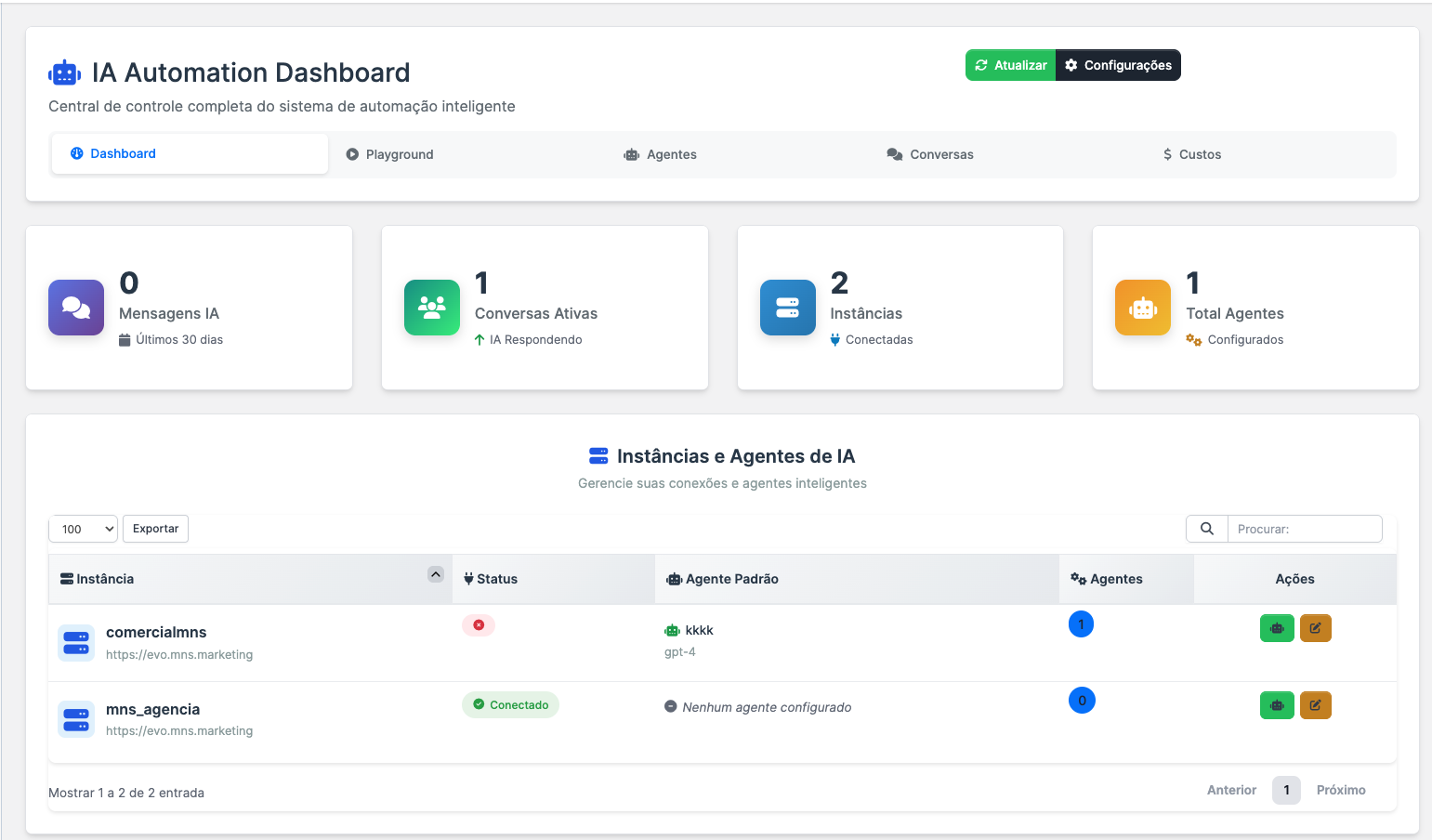
Task: Click the purple Mensagens IA chat icon
Action: [75, 308]
